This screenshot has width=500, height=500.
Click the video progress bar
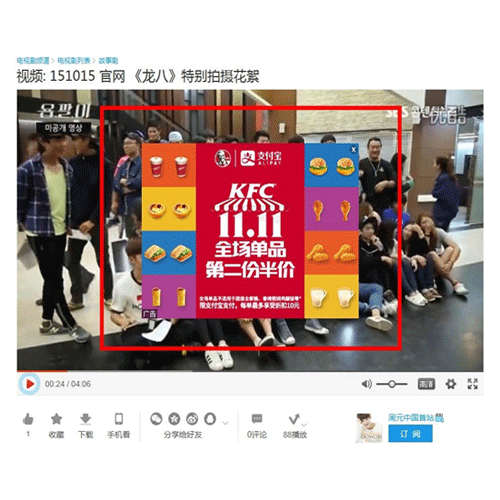click(250, 371)
